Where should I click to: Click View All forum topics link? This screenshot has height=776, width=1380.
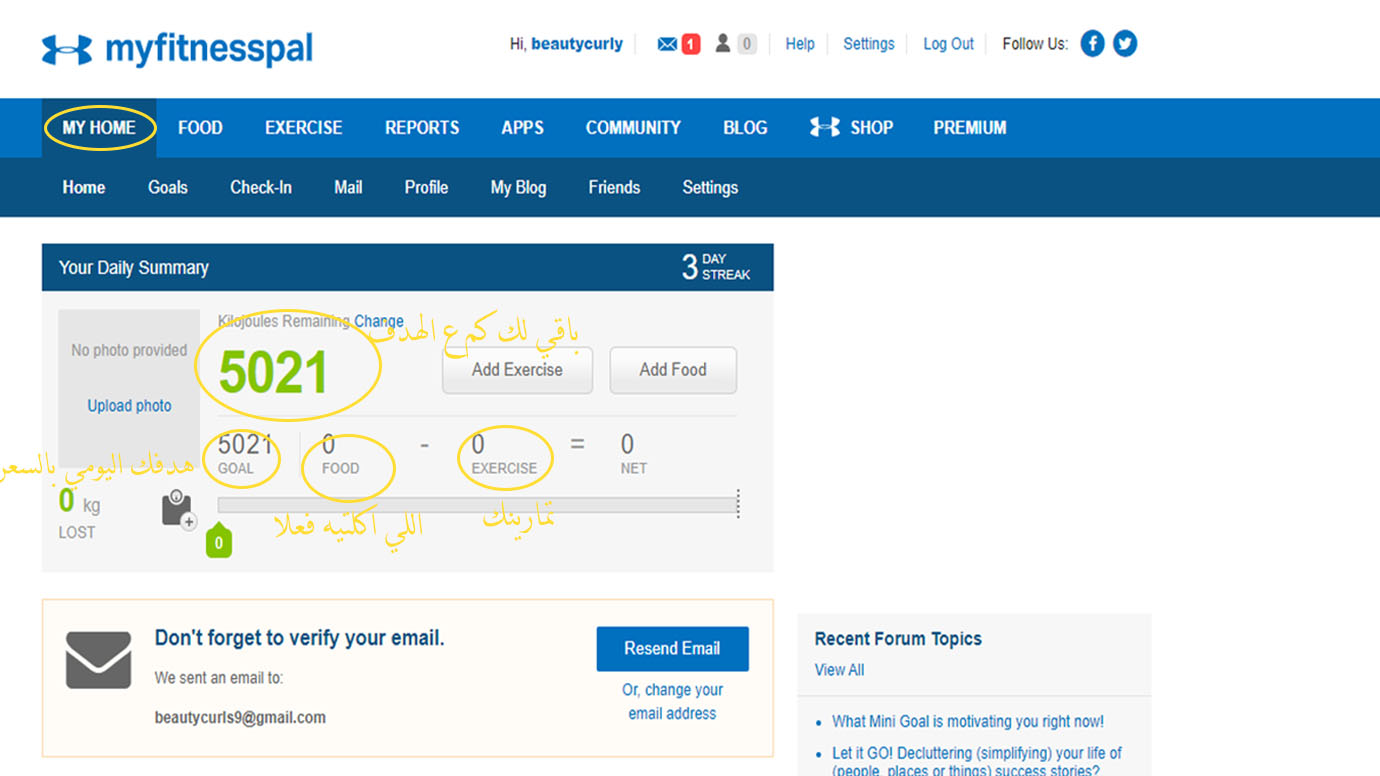pos(839,670)
